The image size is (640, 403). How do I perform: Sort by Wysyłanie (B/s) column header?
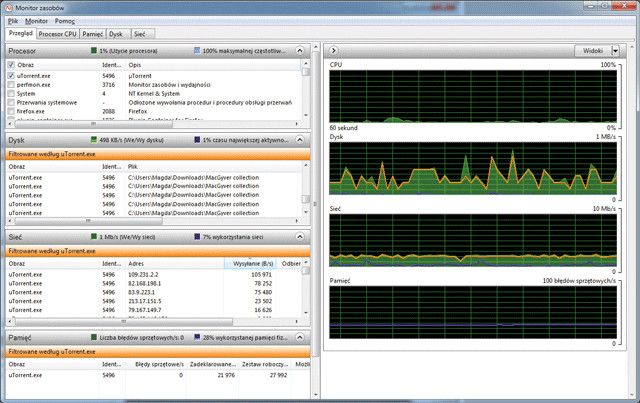point(250,264)
